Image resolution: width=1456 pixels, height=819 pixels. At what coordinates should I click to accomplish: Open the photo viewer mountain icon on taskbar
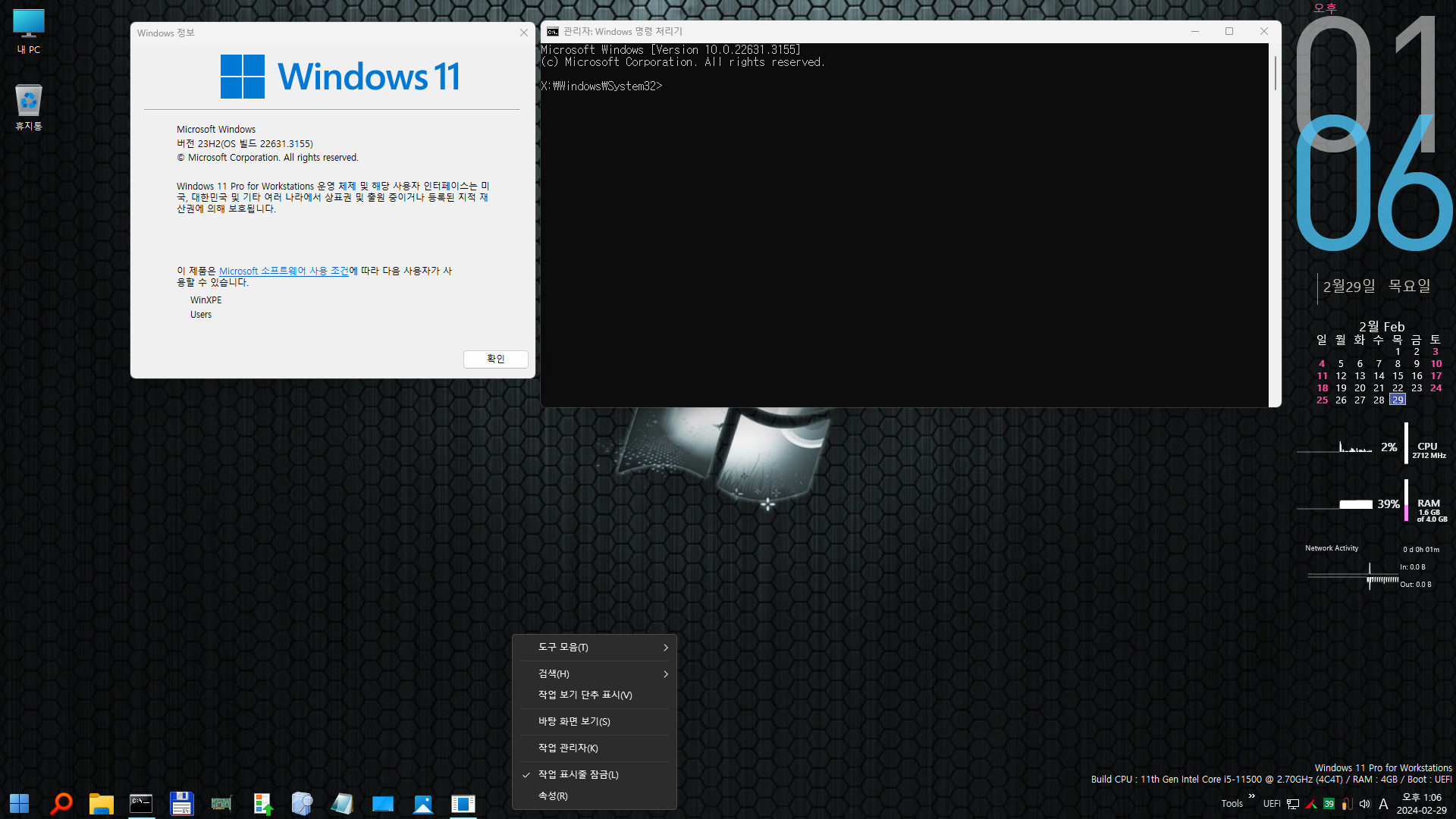[422, 804]
